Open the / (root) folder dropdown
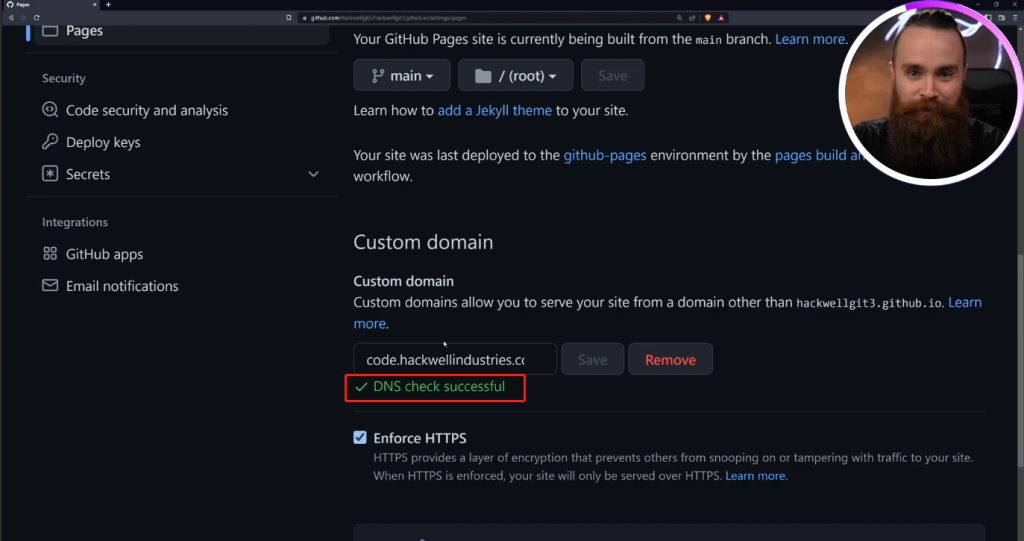 [515, 76]
